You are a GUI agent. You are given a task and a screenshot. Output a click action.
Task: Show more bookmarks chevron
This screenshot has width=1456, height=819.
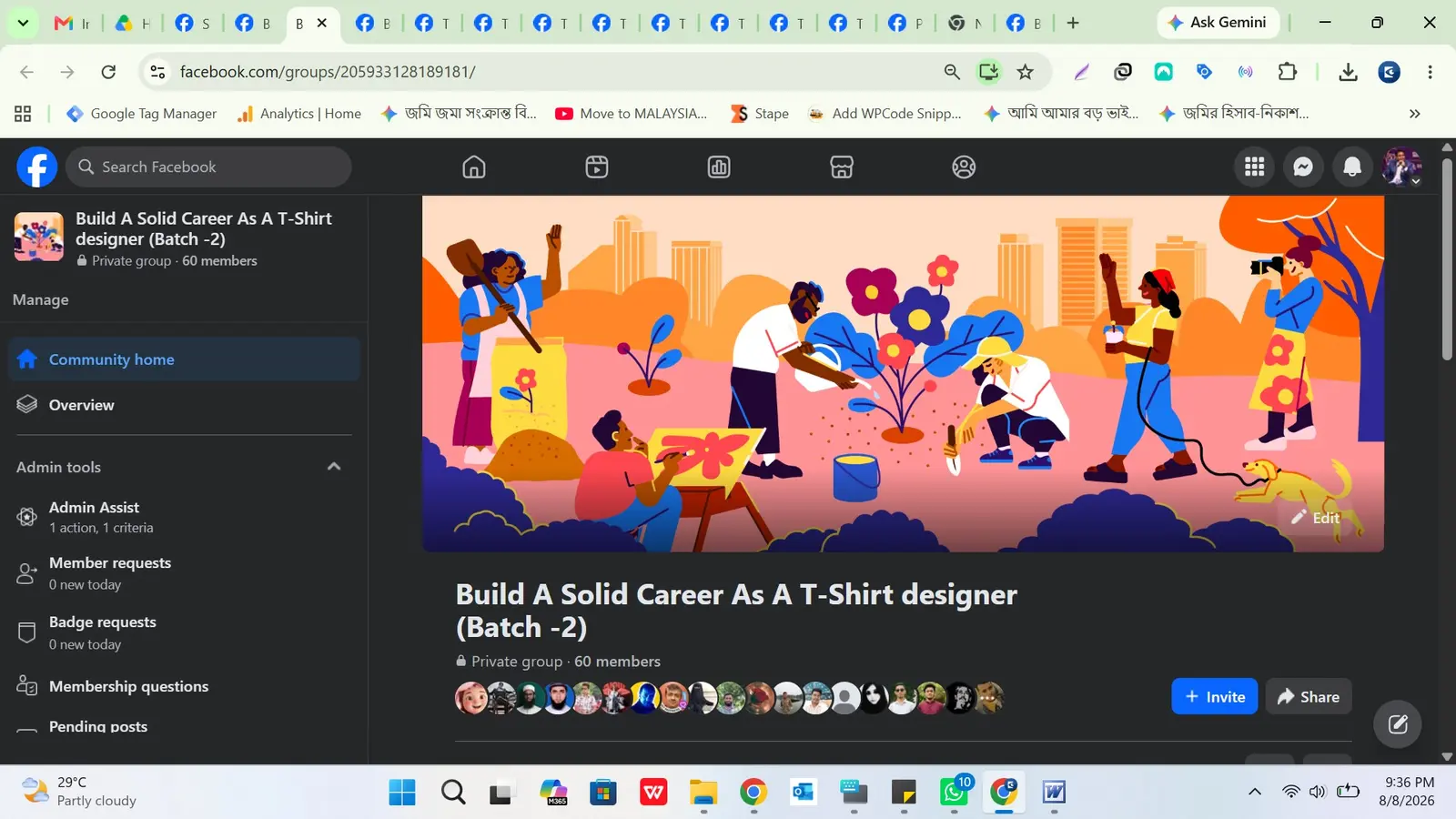(x=1414, y=114)
